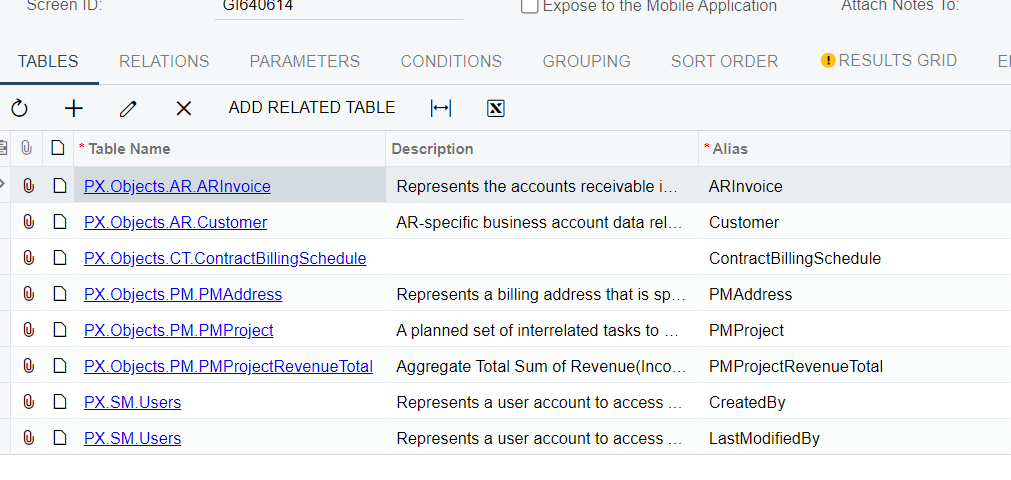This screenshot has width=1011, height=480.
Task: Open PX.Objects.CT.ContractBillingSchedule link
Action: [x=225, y=258]
